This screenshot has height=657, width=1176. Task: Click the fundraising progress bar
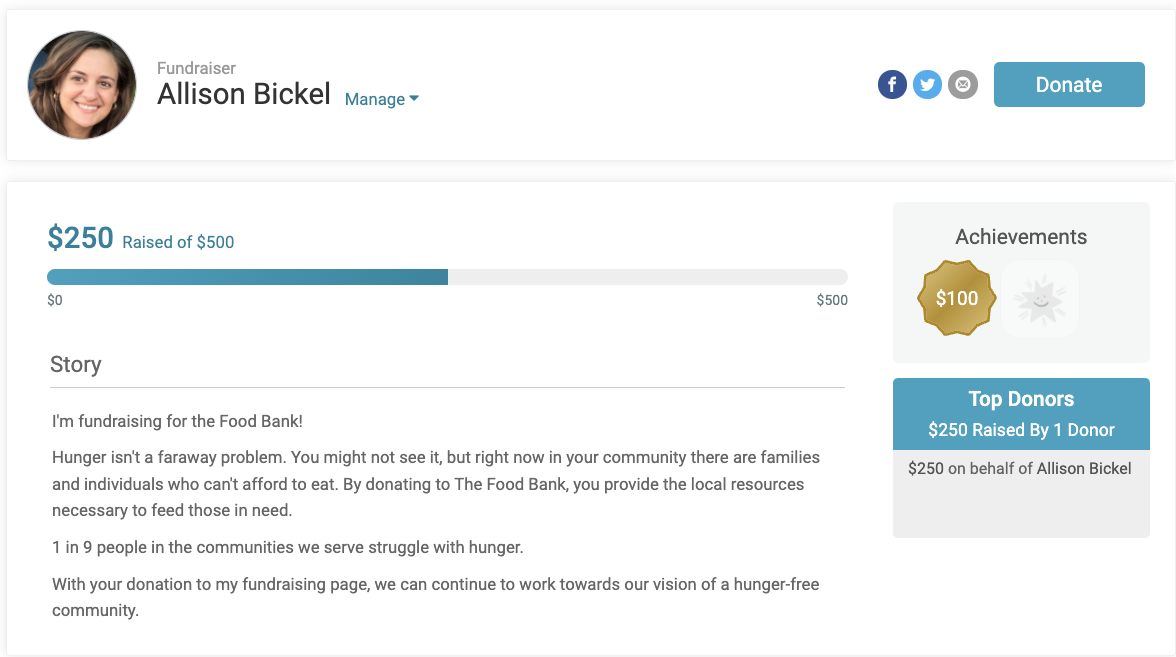(447, 277)
